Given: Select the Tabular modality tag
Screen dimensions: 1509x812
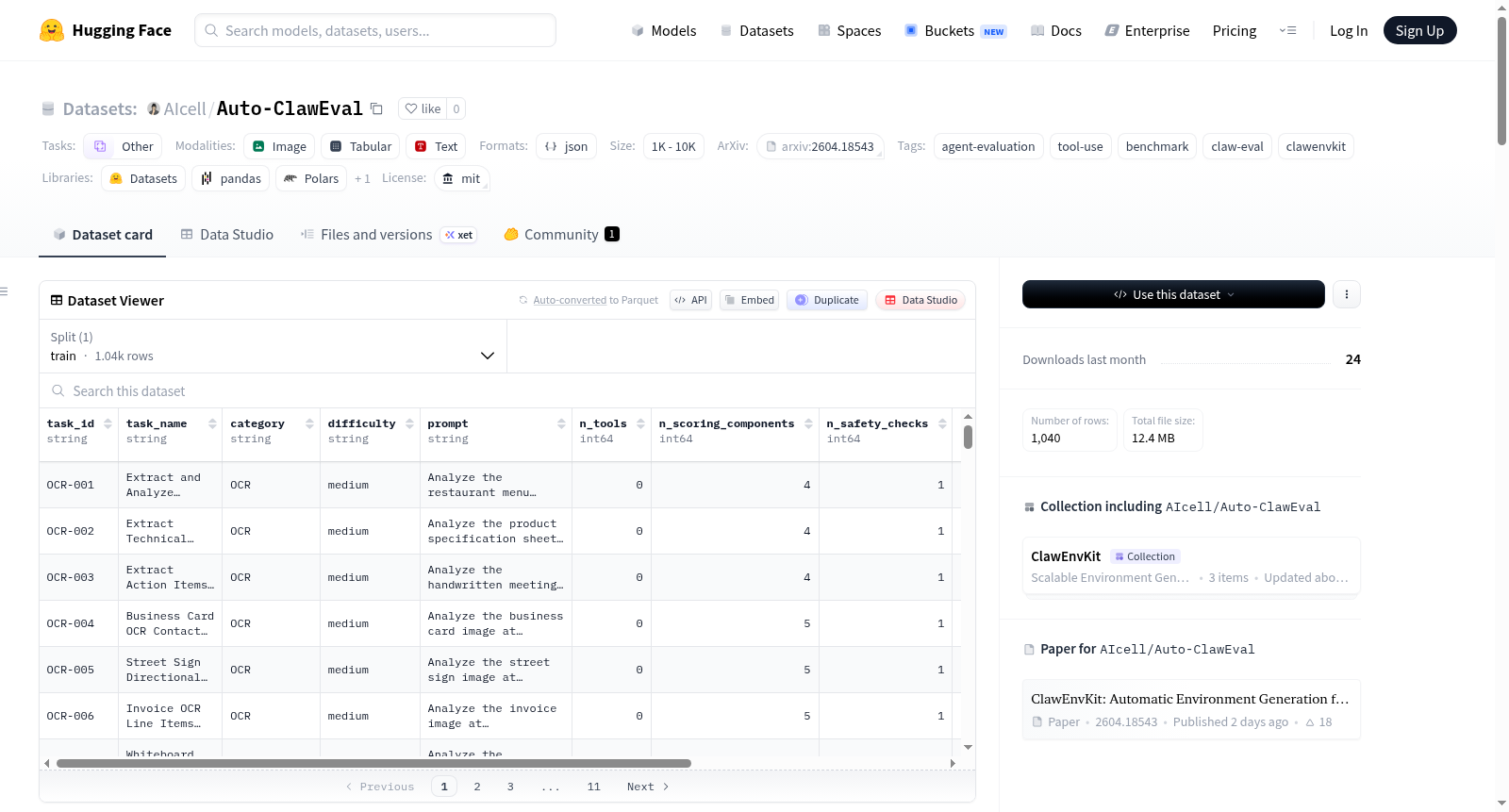Looking at the screenshot, I should coord(360,146).
